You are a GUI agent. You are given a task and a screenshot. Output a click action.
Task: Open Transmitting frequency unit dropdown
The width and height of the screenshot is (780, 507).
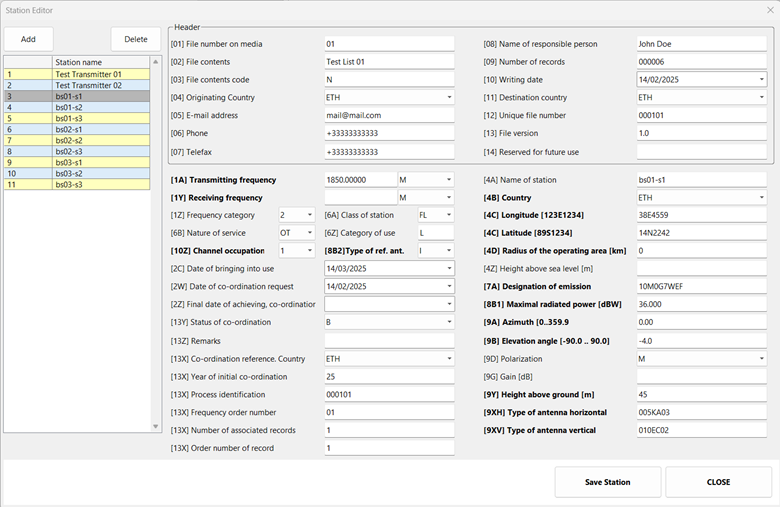(449, 180)
